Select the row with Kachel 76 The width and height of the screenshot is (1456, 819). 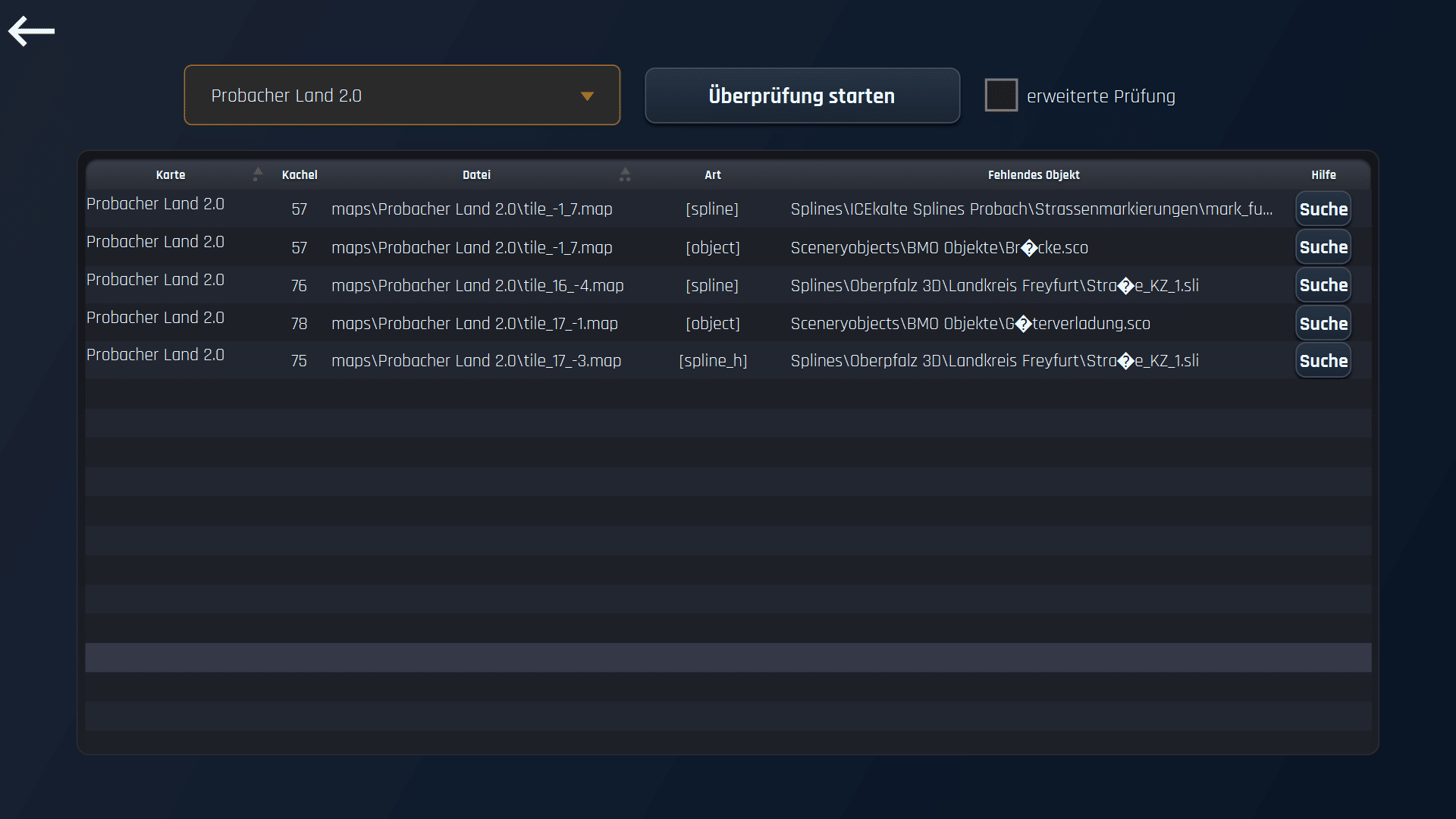[299, 286]
